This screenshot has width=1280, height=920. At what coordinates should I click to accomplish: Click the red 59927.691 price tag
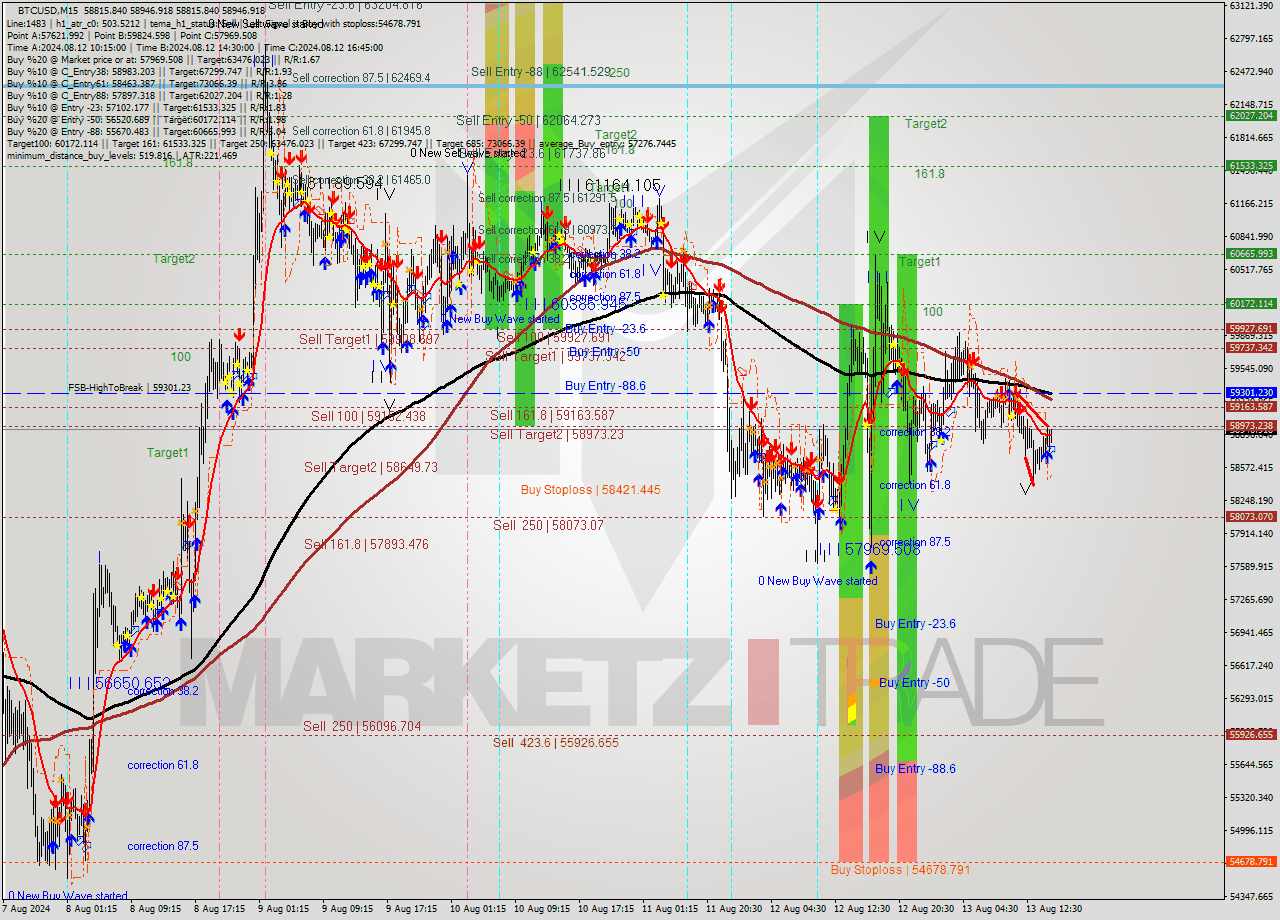1250,328
